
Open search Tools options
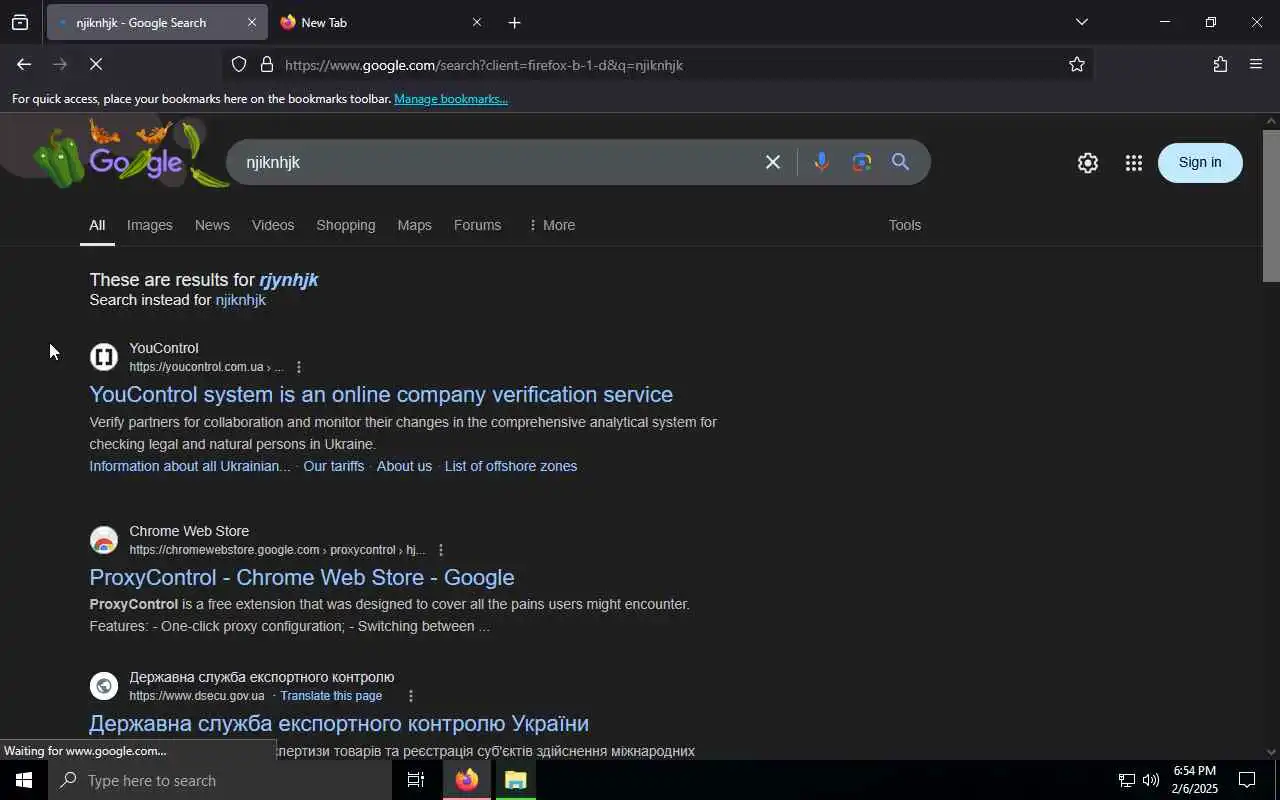tap(905, 225)
